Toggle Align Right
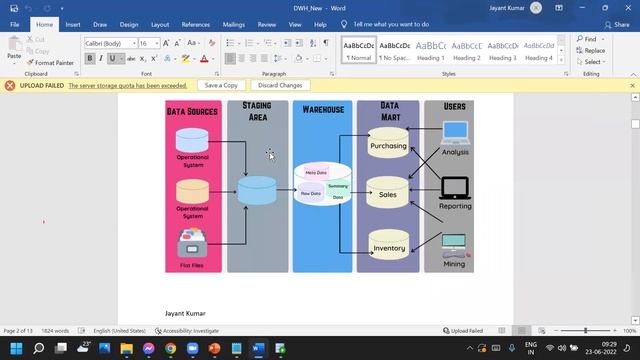640x360 pixels. (253, 59)
